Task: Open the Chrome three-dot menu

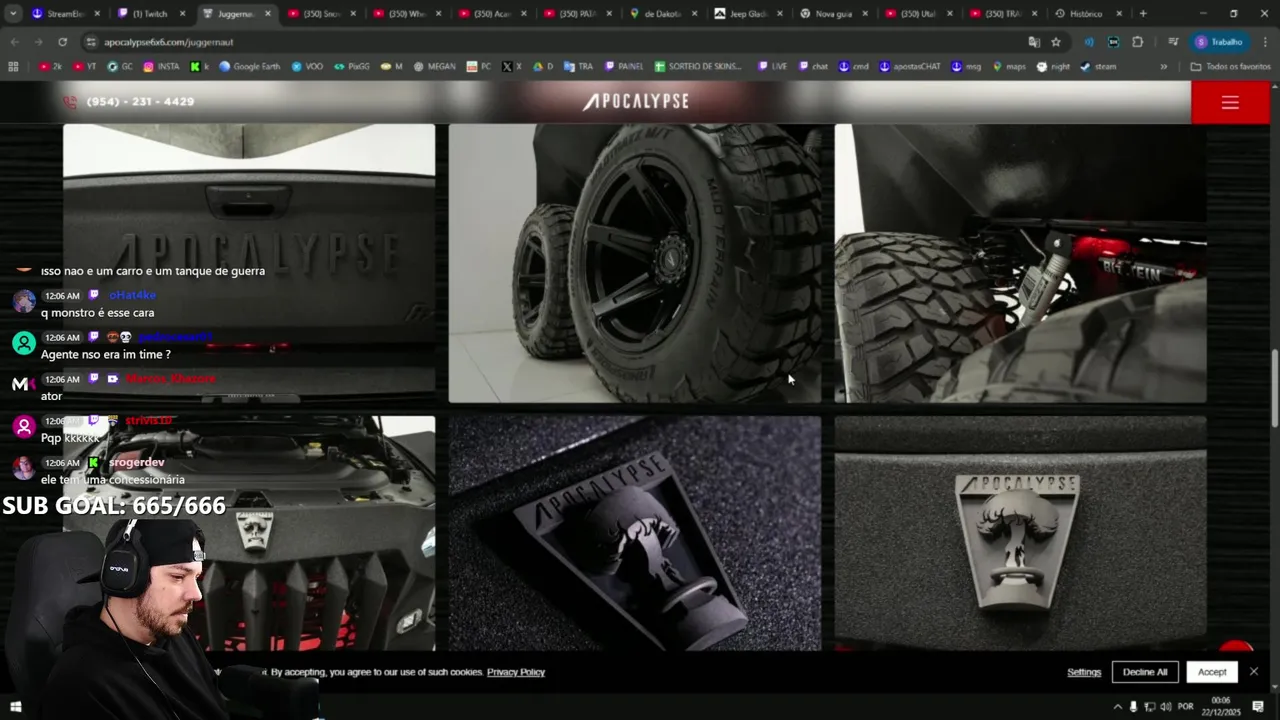Action: pos(1264,42)
